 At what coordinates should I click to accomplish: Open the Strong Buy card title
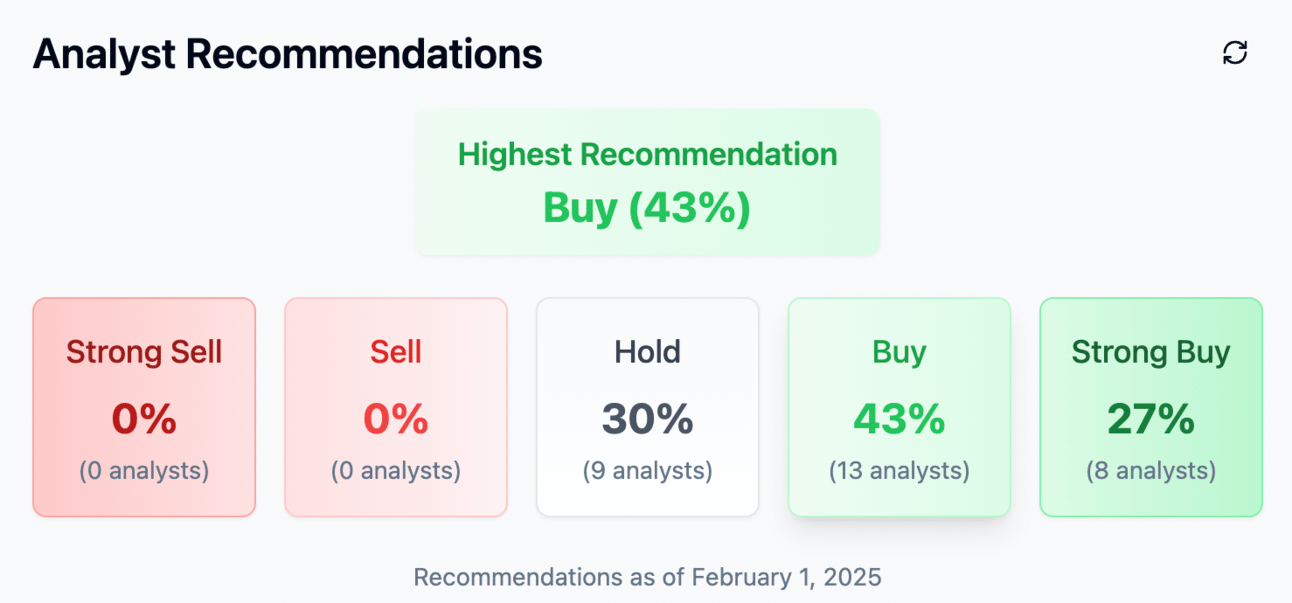1151,352
